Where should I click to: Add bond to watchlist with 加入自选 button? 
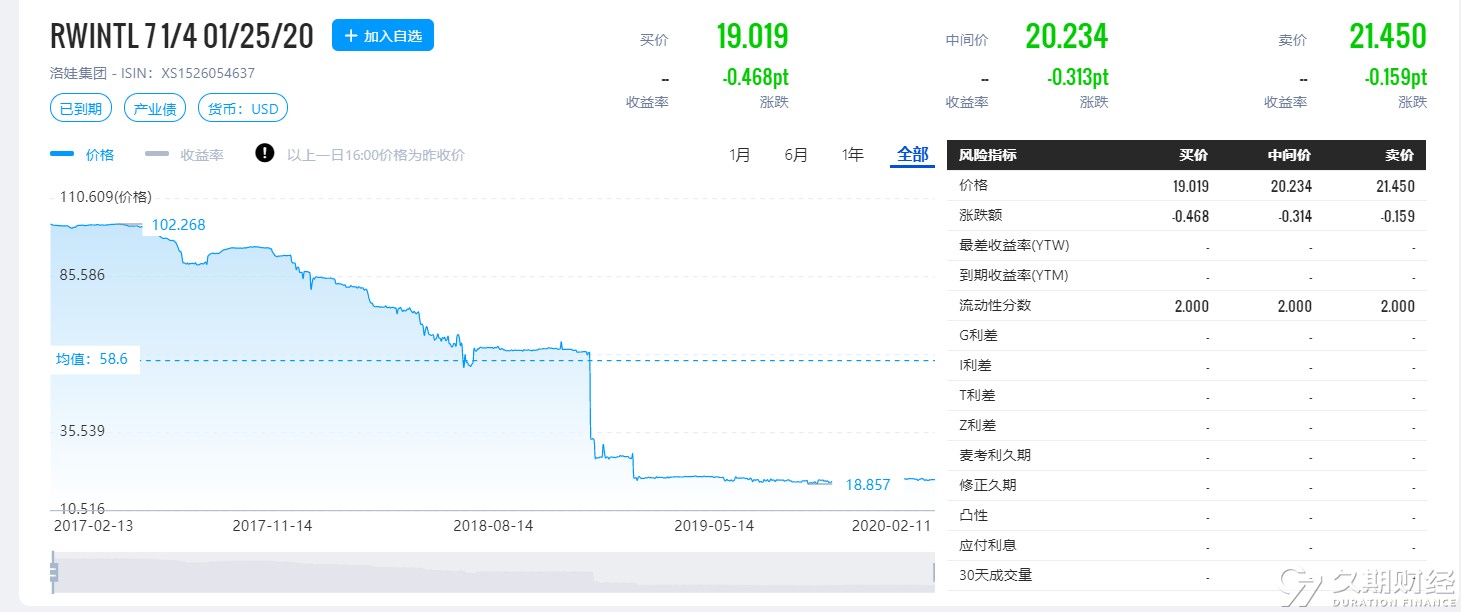(383, 35)
